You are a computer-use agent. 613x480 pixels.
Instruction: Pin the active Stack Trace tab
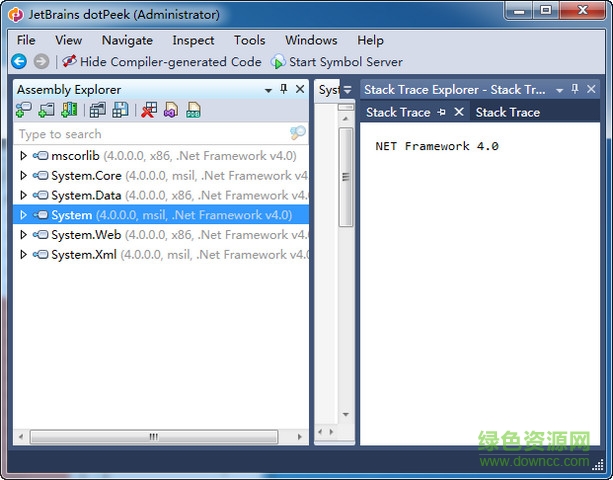442,113
